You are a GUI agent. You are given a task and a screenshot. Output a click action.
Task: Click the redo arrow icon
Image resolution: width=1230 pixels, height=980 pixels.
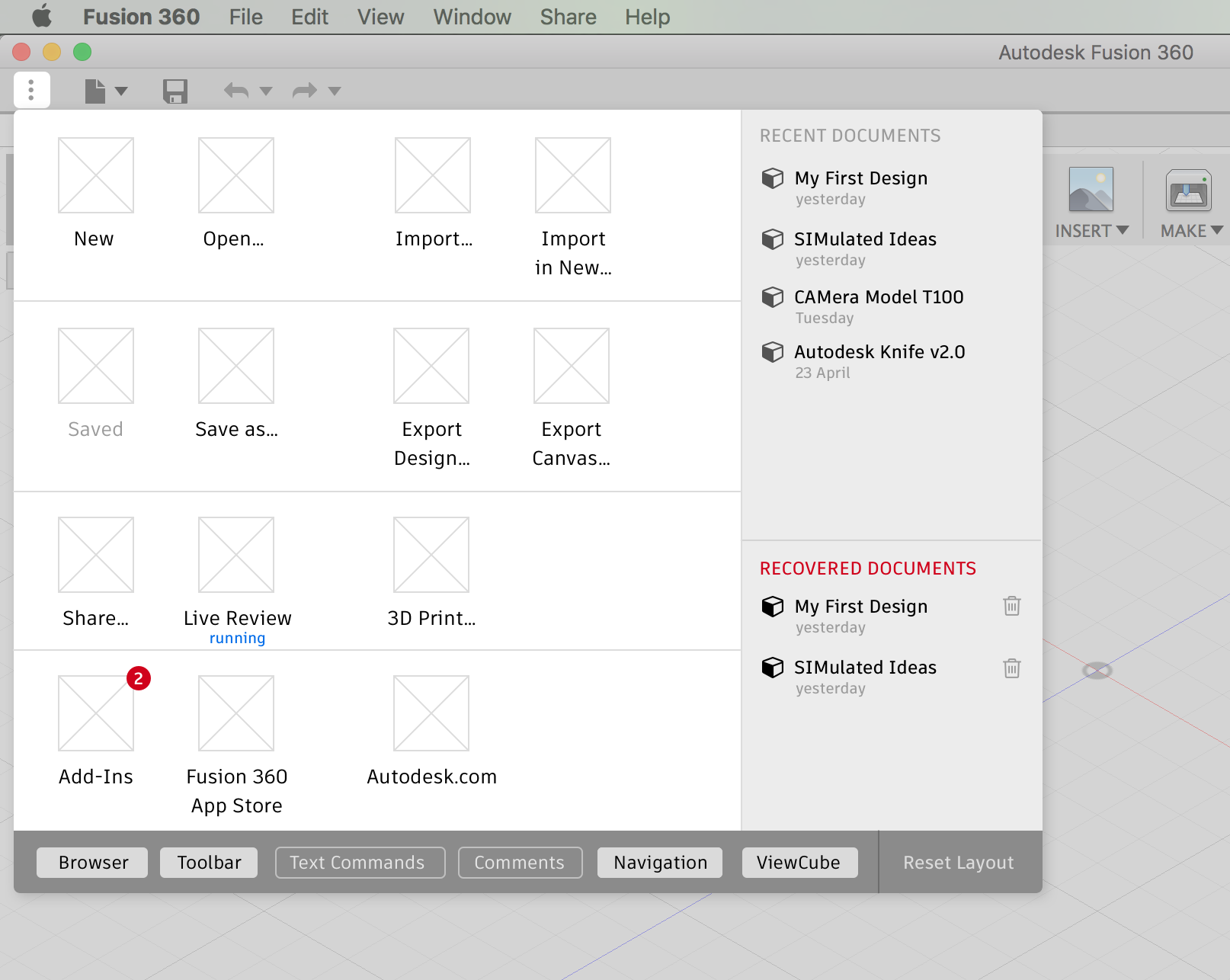pyautogui.click(x=305, y=91)
